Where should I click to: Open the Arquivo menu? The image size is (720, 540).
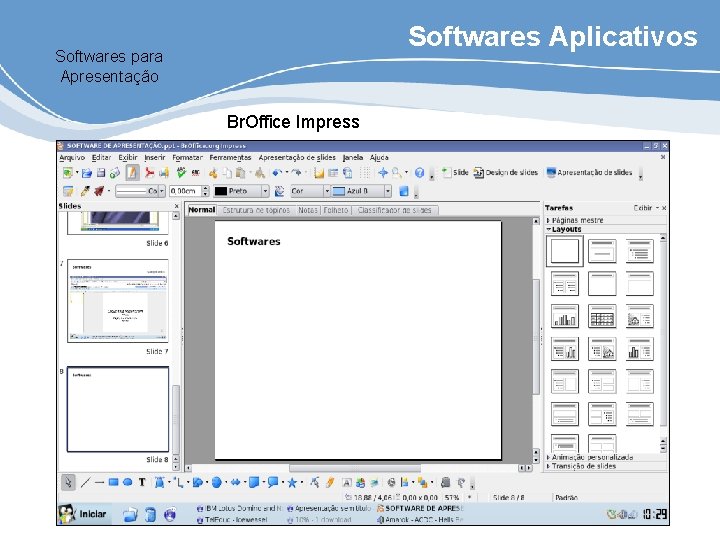point(72,158)
